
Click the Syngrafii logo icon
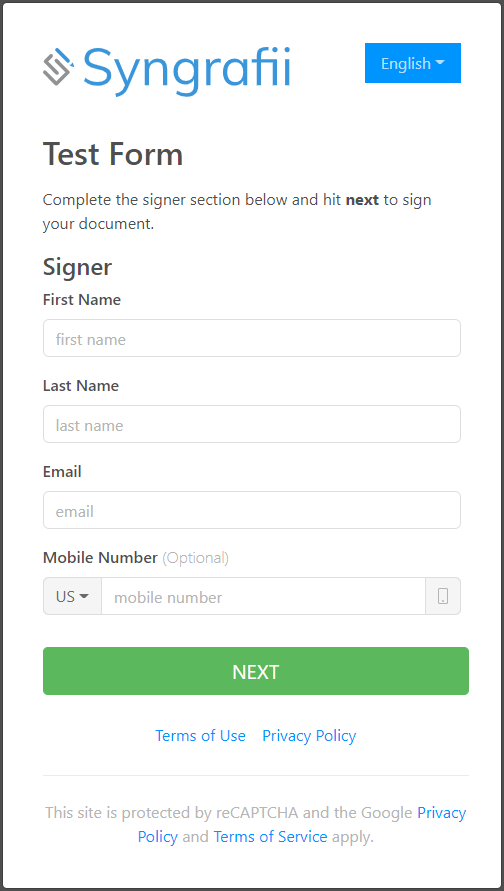pyautogui.click(x=58, y=67)
